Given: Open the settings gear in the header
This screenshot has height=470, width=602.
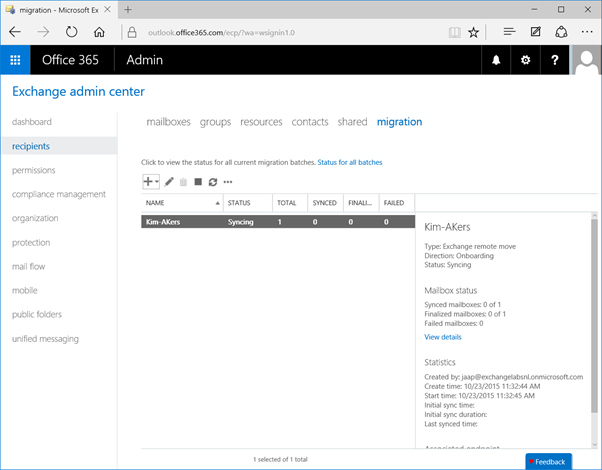Looking at the screenshot, I should [526, 60].
